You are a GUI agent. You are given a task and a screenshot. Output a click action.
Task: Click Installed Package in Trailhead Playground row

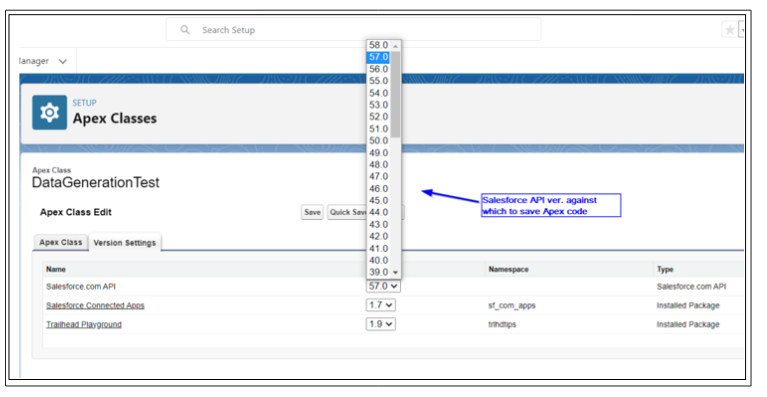(688, 325)
